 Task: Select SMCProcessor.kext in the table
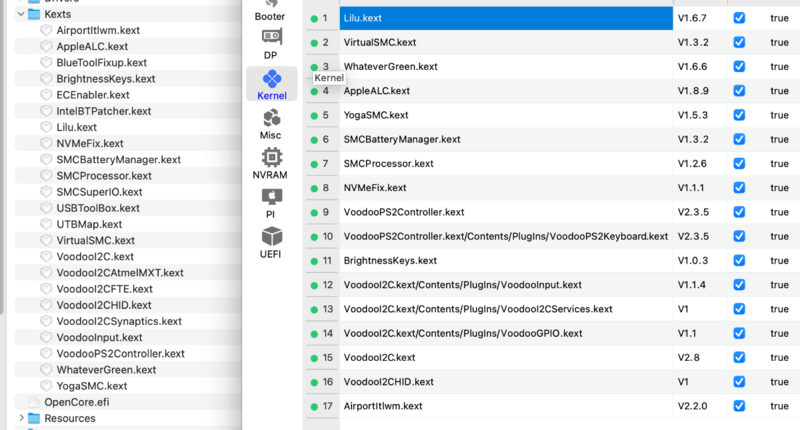[388, 164]
